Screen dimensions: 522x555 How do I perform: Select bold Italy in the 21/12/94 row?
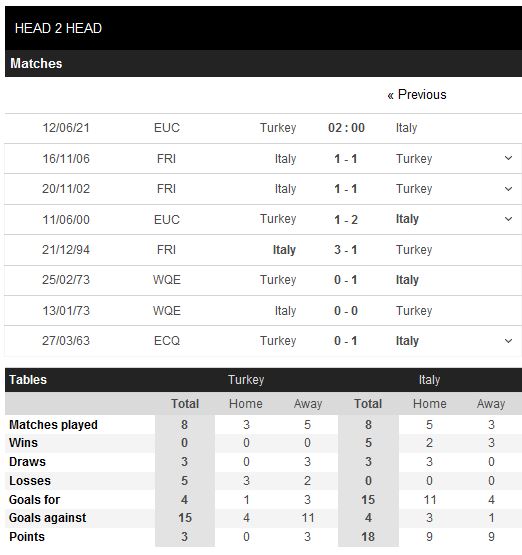284,250
